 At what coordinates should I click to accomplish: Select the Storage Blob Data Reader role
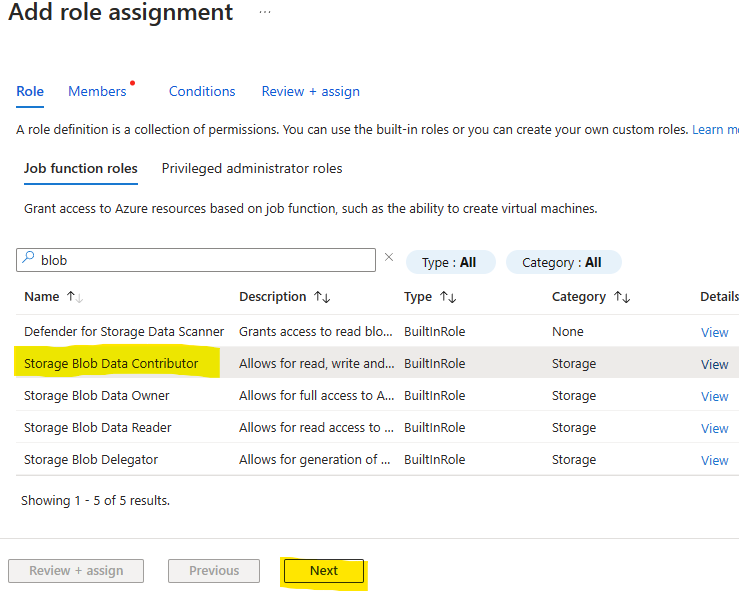click(x=98, y=428)
